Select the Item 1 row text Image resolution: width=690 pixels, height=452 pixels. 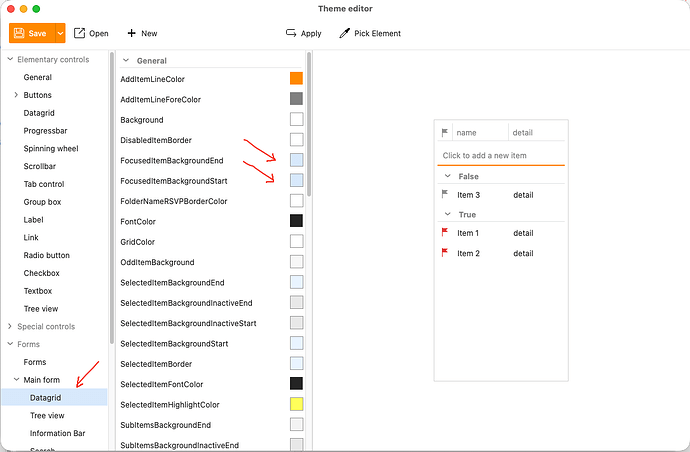468,233
